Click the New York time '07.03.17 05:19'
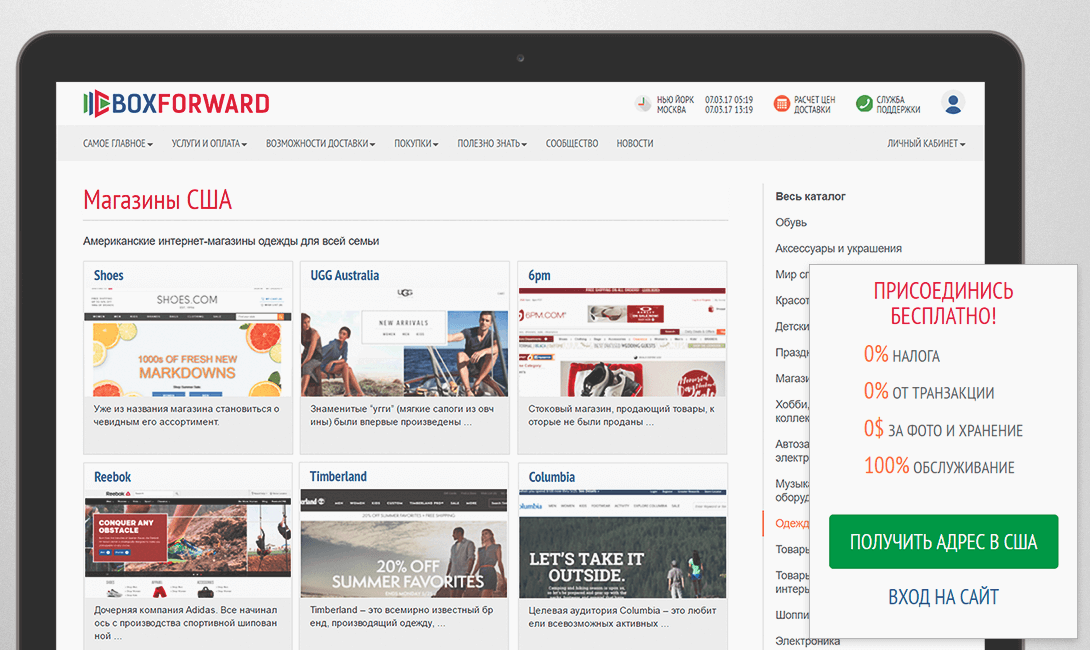This screenshot has width=1090, height=650. coord(729,99)
